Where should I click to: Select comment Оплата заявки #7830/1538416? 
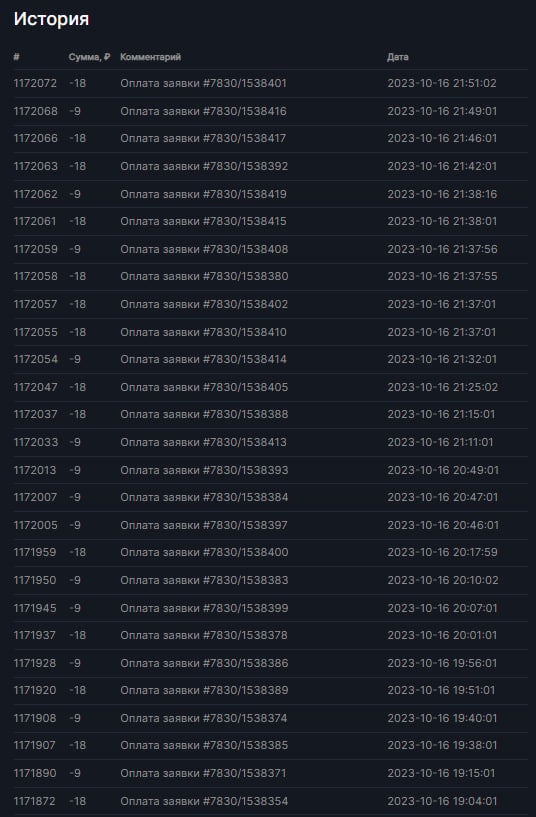point(203,111)
